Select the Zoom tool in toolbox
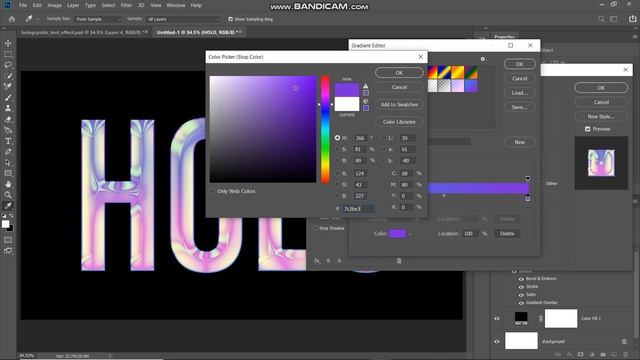The image size is (640, 360). pos(8,195)
